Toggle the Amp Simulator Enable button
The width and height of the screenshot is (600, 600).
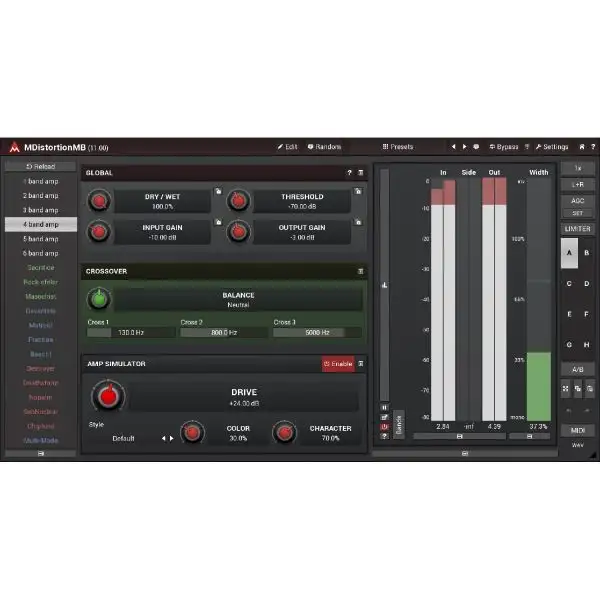(338, 364)
